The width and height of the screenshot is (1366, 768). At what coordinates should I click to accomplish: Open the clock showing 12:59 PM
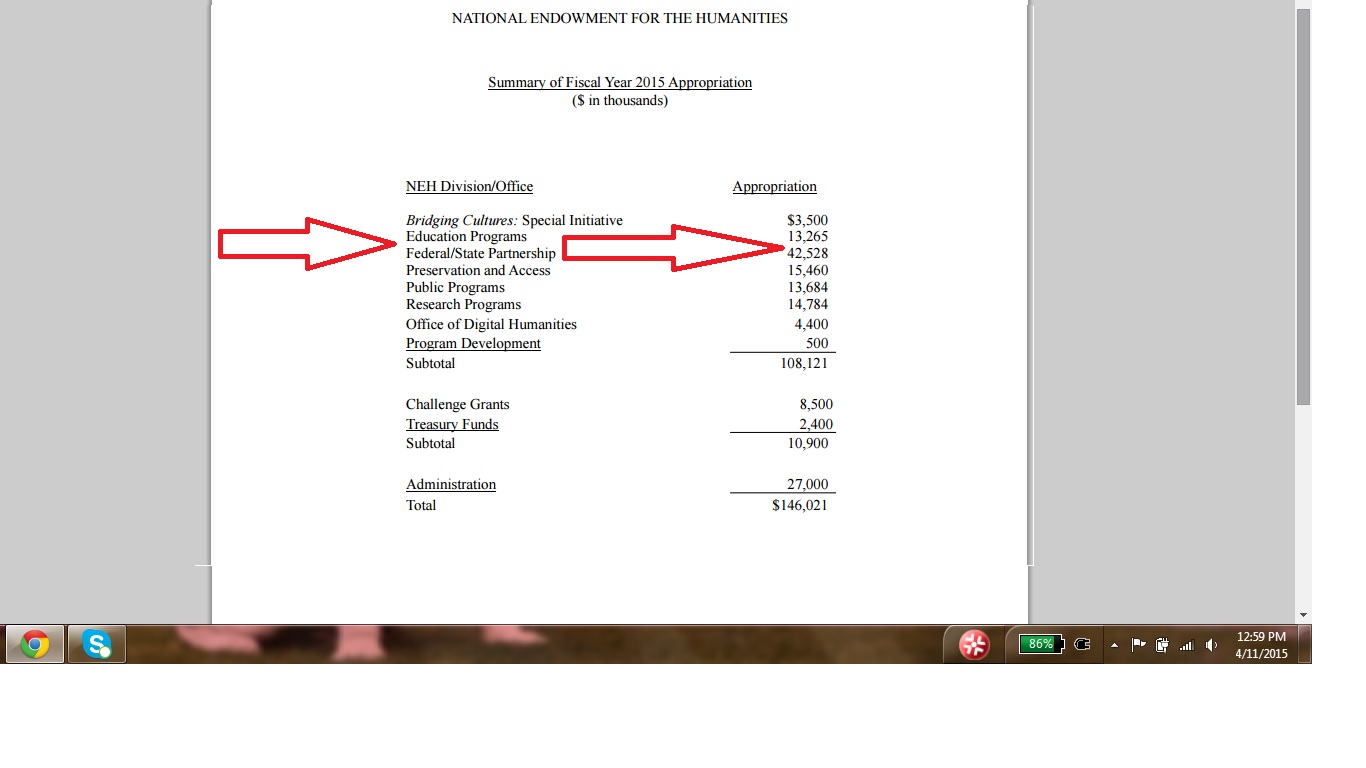1260,645
